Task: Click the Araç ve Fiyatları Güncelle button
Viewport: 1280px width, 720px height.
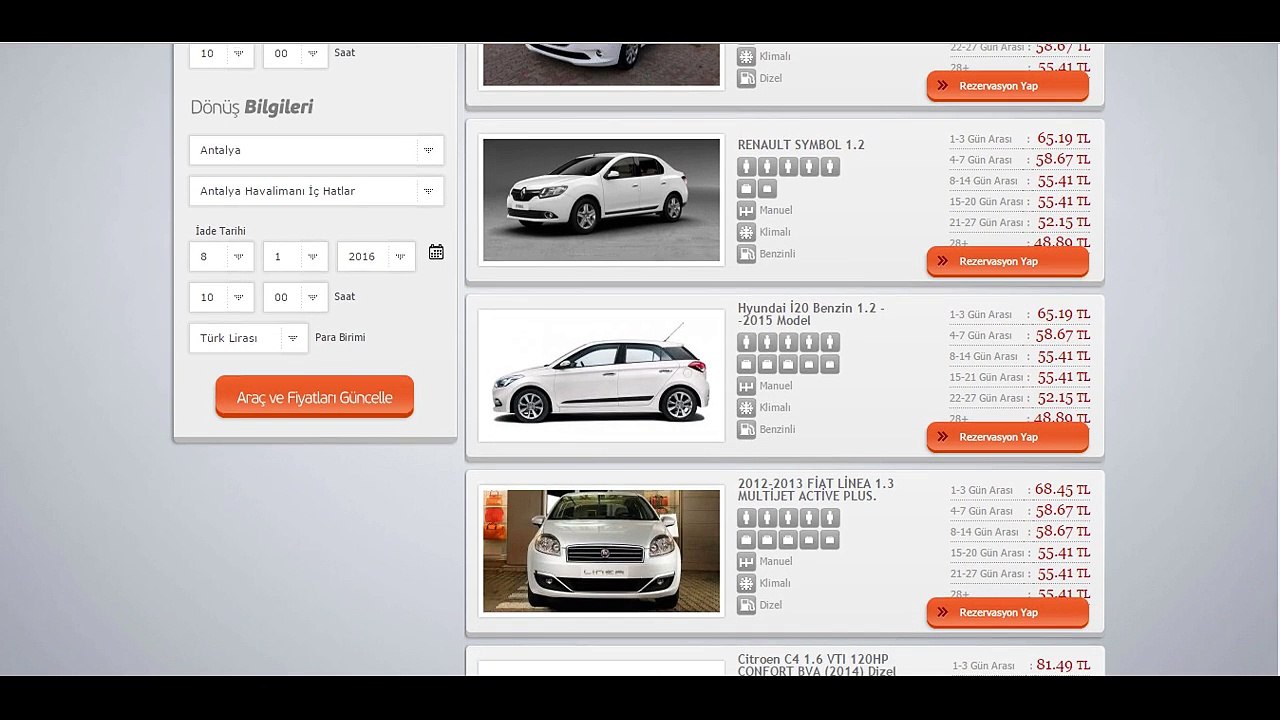Action: coord(314,397)
